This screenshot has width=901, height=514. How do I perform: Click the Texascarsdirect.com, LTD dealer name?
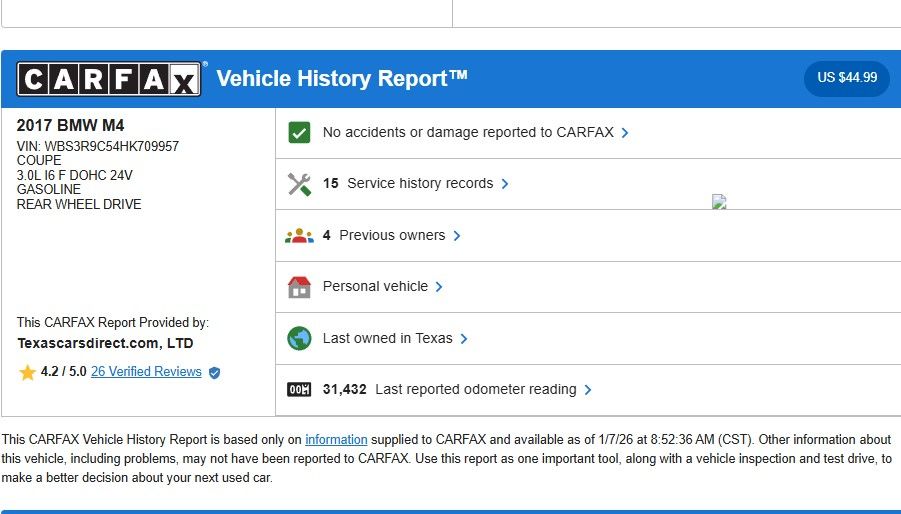tap(105, 343)
